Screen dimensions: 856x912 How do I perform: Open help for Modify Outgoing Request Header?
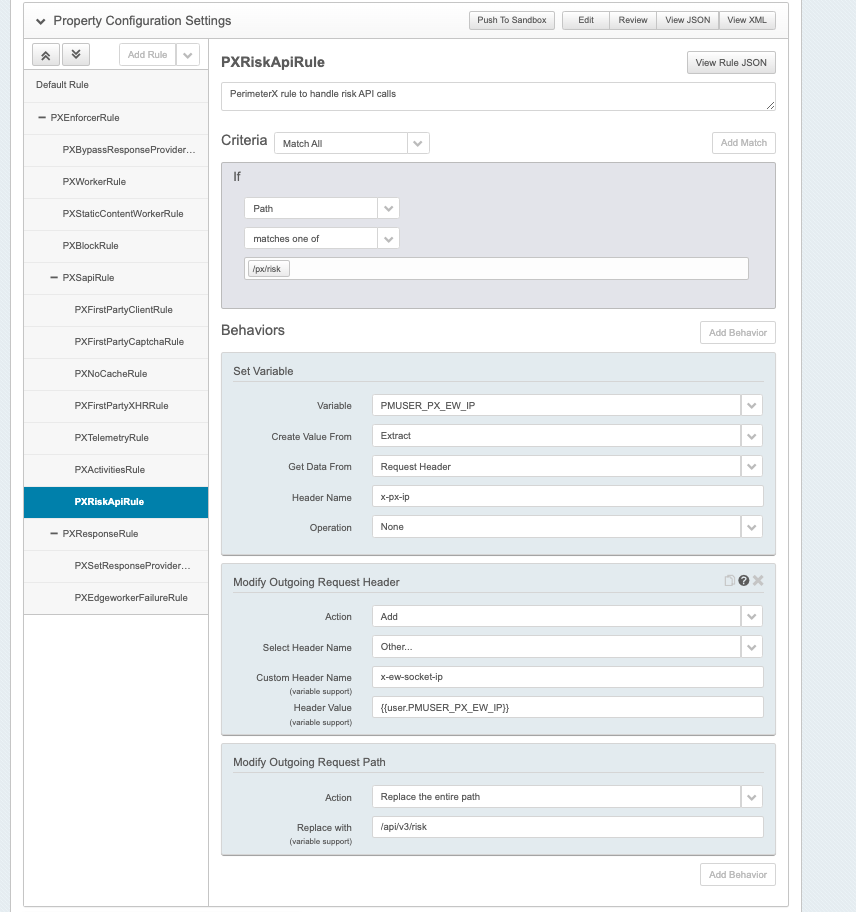[x=743, y=580]
